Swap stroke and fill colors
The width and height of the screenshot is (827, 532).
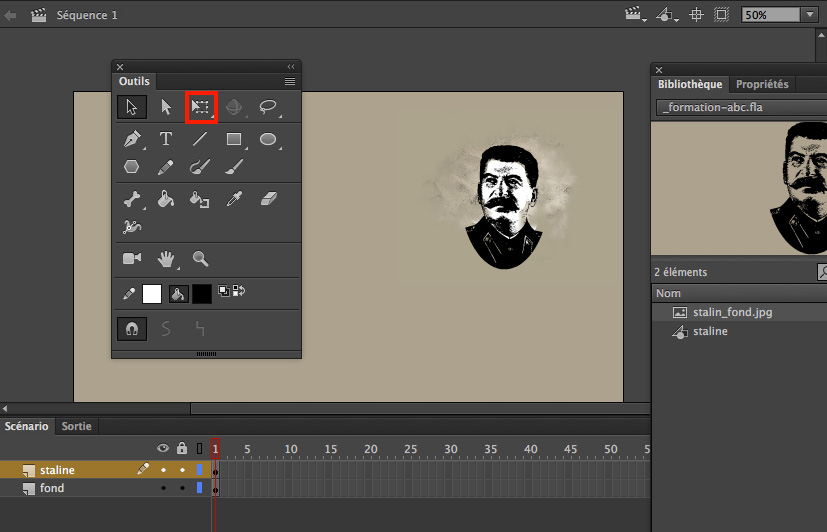239,291
